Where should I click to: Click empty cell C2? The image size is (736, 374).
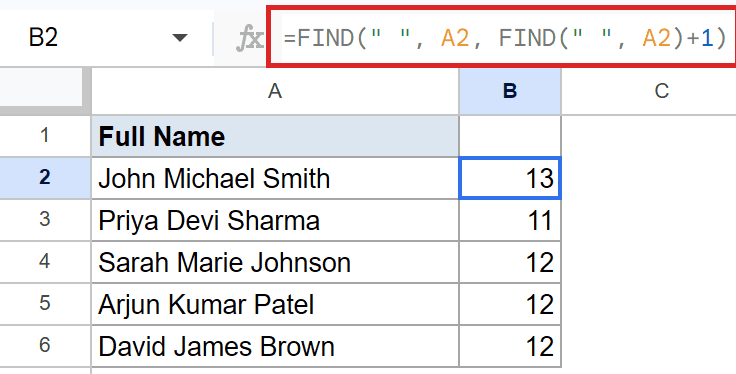(649, 178)
